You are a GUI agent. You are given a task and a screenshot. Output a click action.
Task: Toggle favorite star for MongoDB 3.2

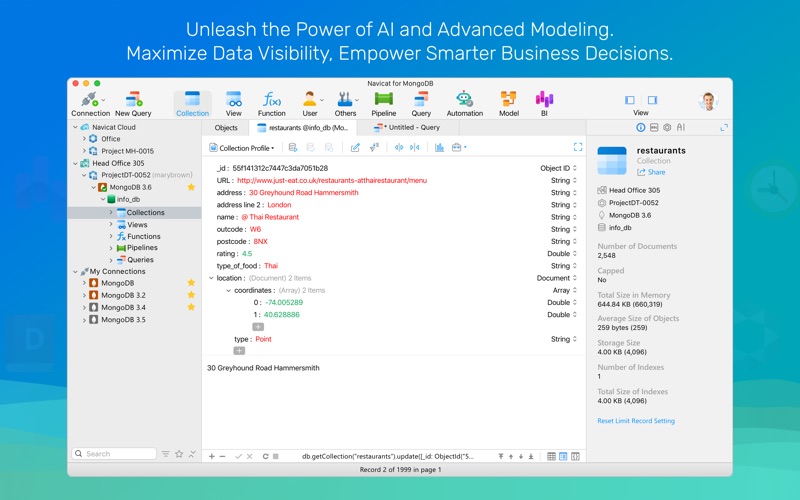pyautogui.click(x=191, y=295)
